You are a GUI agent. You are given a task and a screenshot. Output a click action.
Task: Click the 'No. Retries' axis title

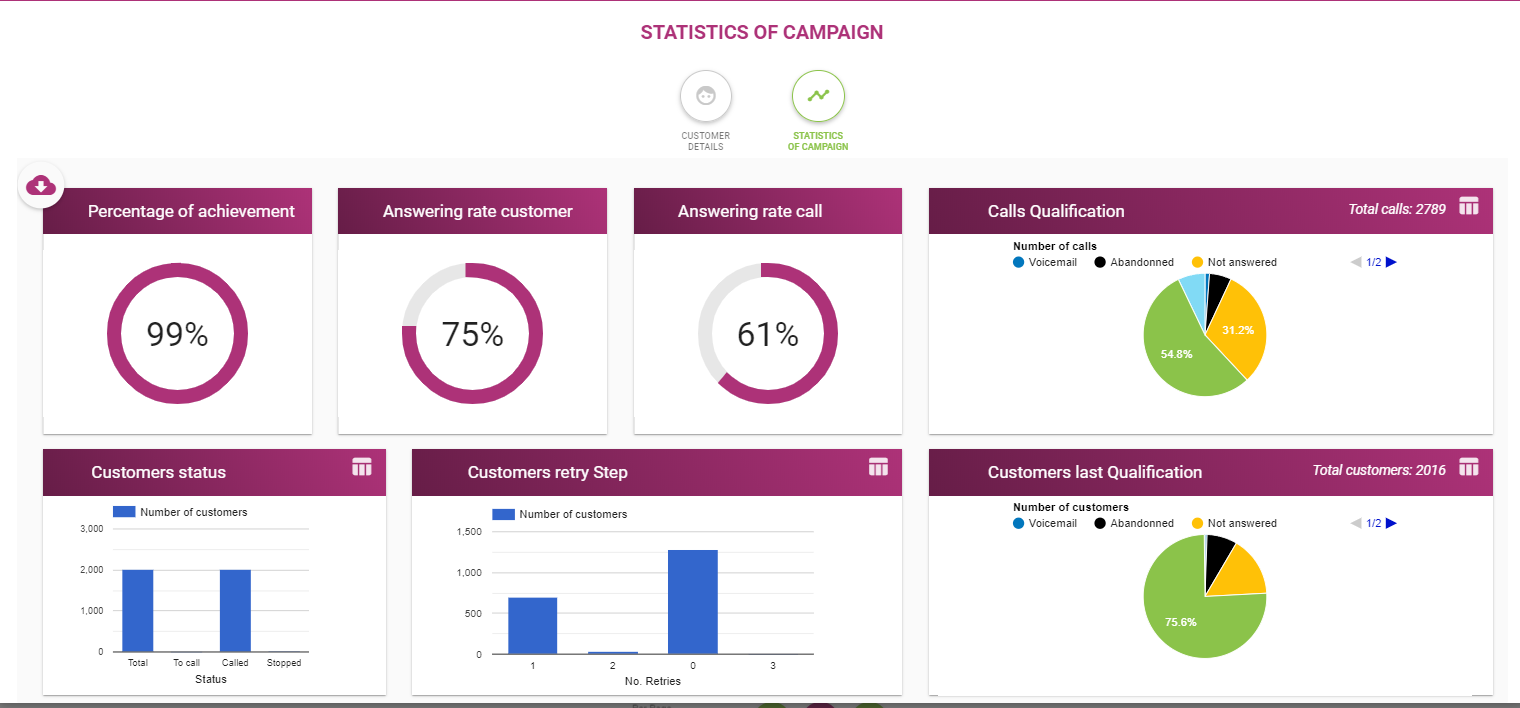(x=652, y=681)
